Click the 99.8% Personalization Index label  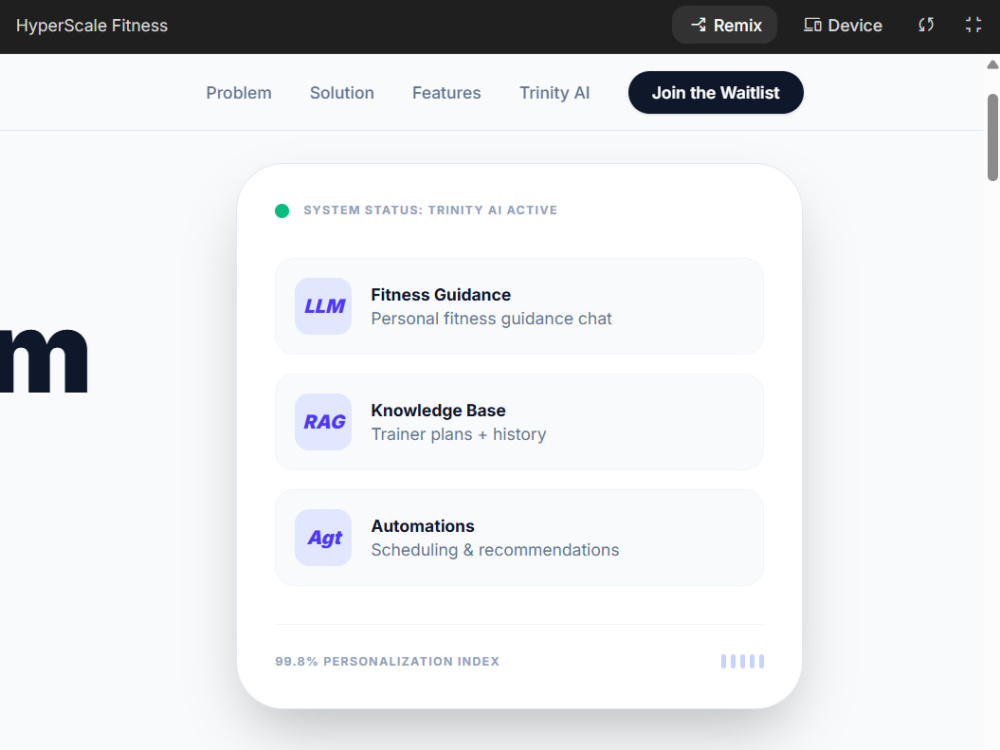[387, 661]
